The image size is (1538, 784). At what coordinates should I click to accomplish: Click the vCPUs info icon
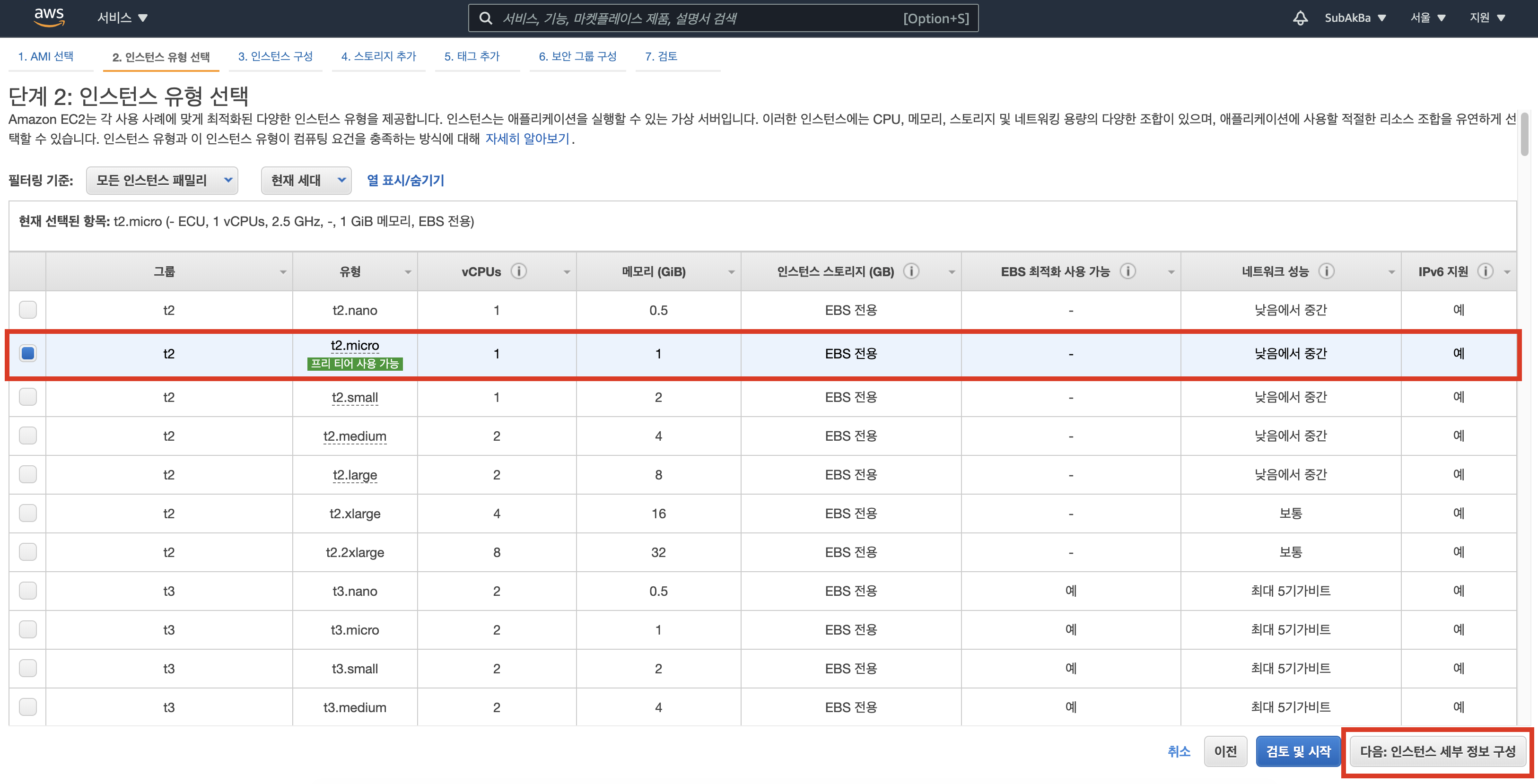pos(518,271)
